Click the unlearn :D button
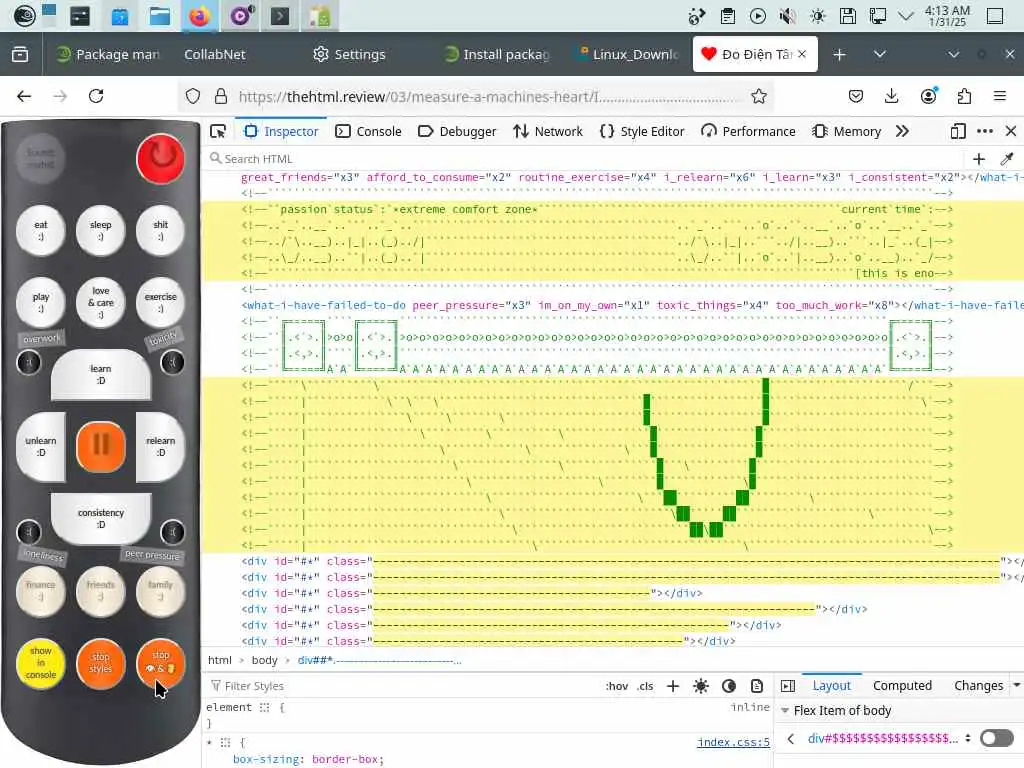Screen dimensions: 1024x768 (x=40, y=447)
